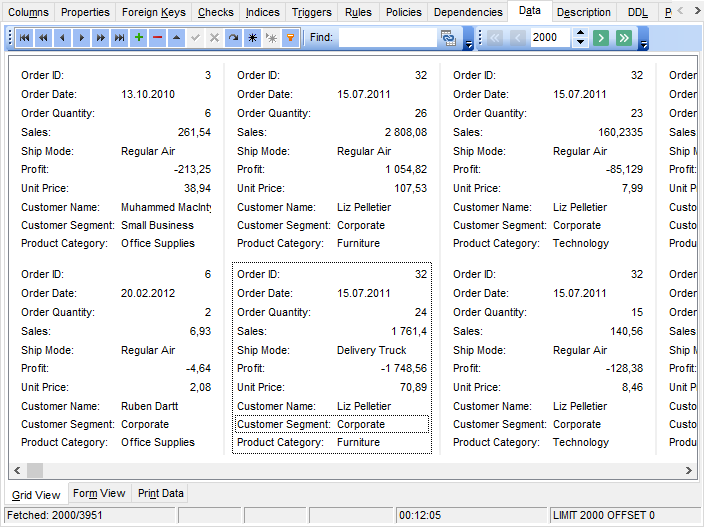Click the search icon in Find box
Viewport: 704px width, 527px height.
pyautogui.click(x=447, y=38)
